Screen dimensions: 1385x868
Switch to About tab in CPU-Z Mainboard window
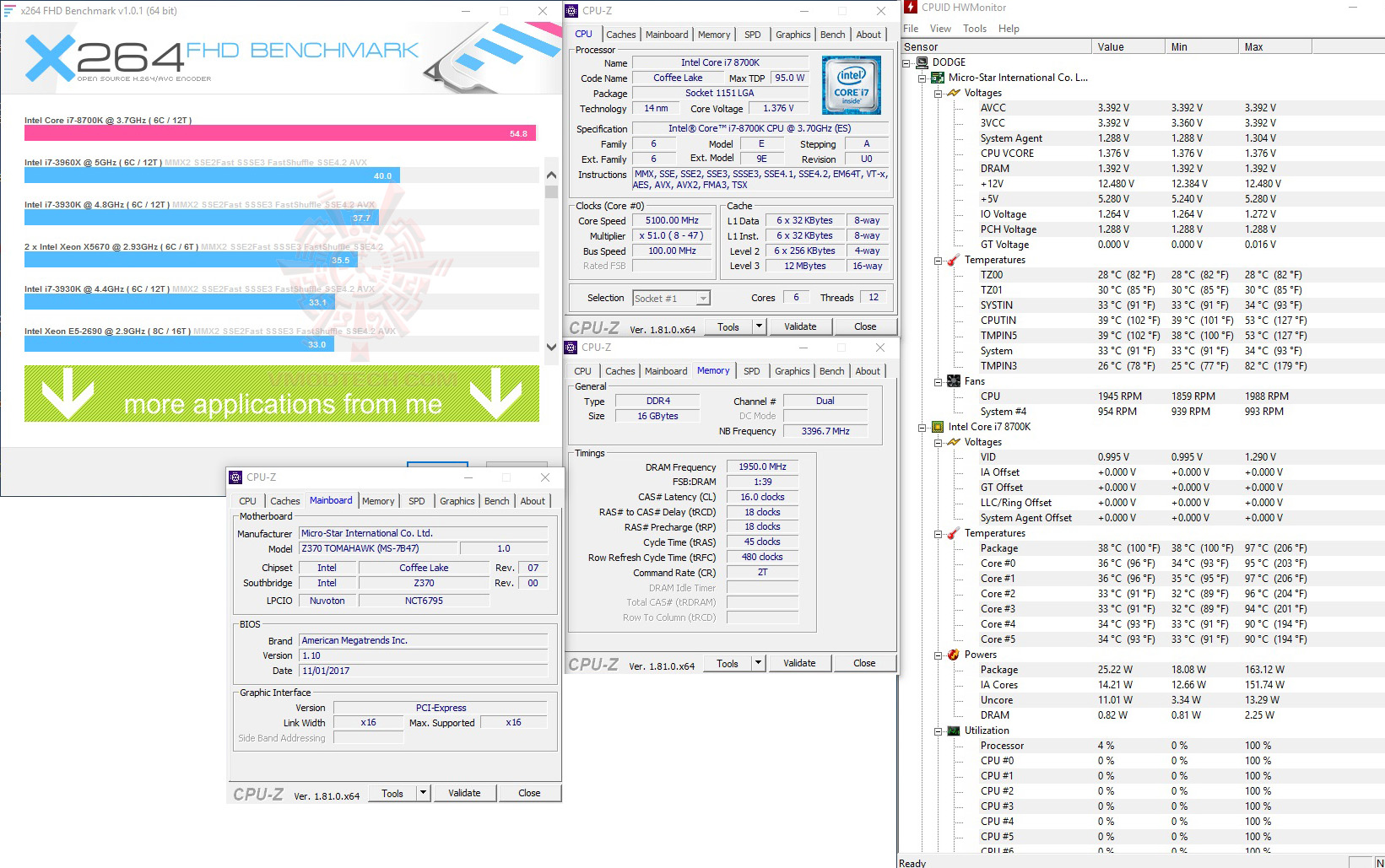tap(533, 501)
